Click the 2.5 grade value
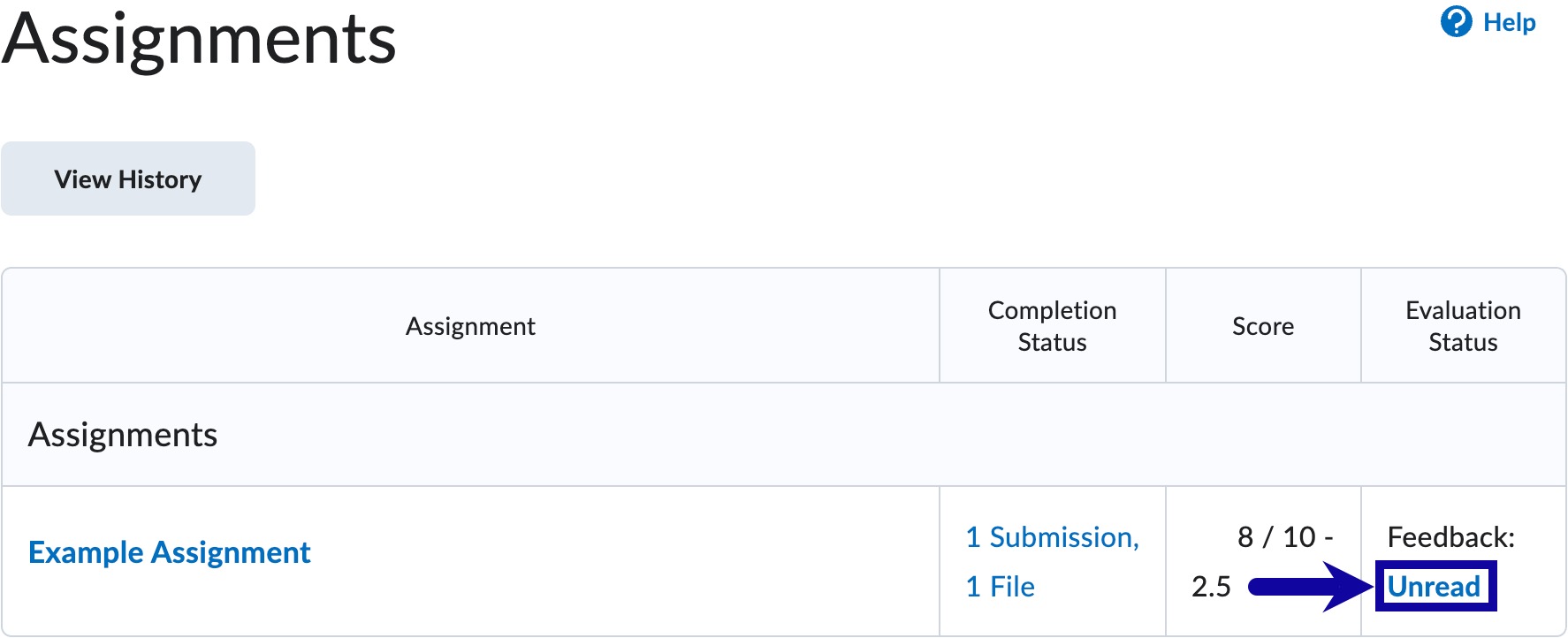The width and height of the screenshot is (1568, 638). [1212, 586]
